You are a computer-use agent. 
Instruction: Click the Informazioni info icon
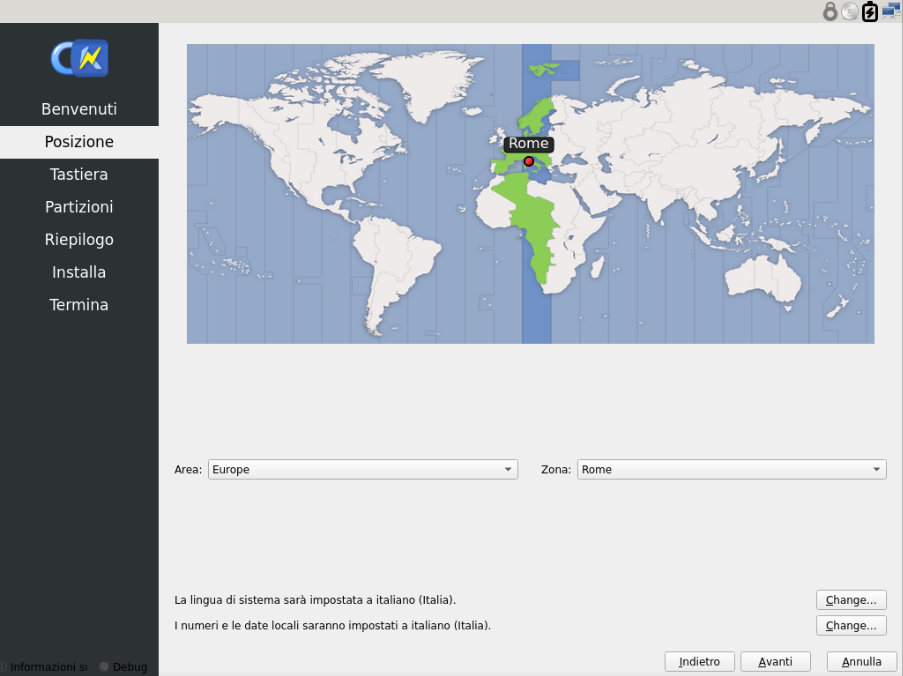pos(4,667)
